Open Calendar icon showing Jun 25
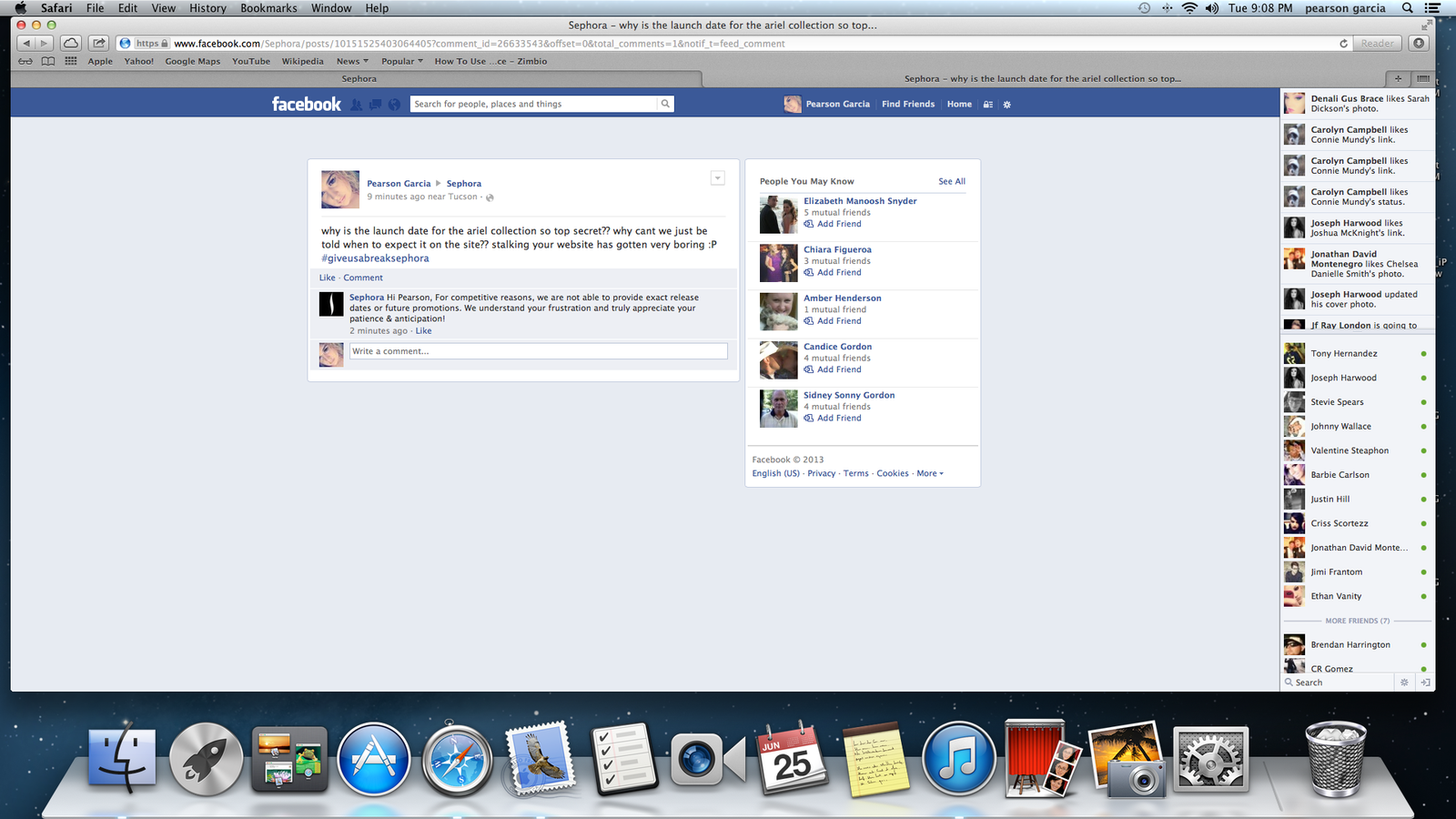Screen dimensions: 1456x819 [792, 757]
